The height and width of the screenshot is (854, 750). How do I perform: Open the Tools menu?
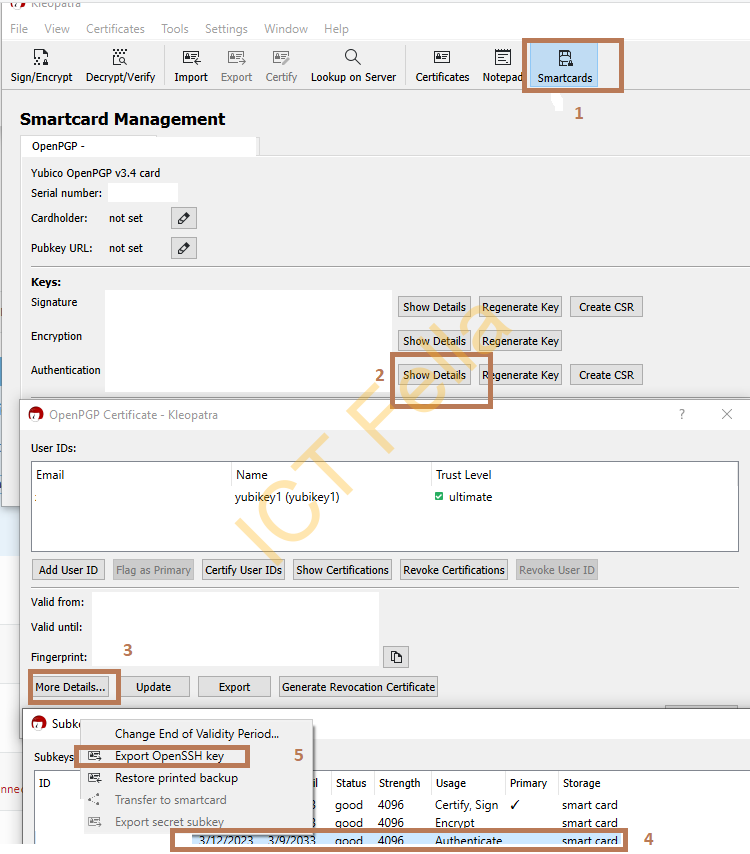pos(175,29)
